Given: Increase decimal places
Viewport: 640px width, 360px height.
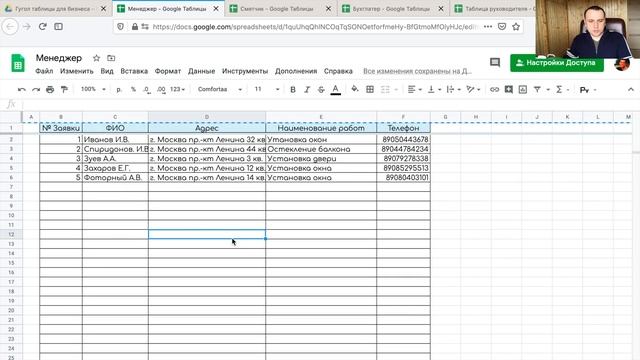Looking at the screenshot, I should click(x=161, y=89).
